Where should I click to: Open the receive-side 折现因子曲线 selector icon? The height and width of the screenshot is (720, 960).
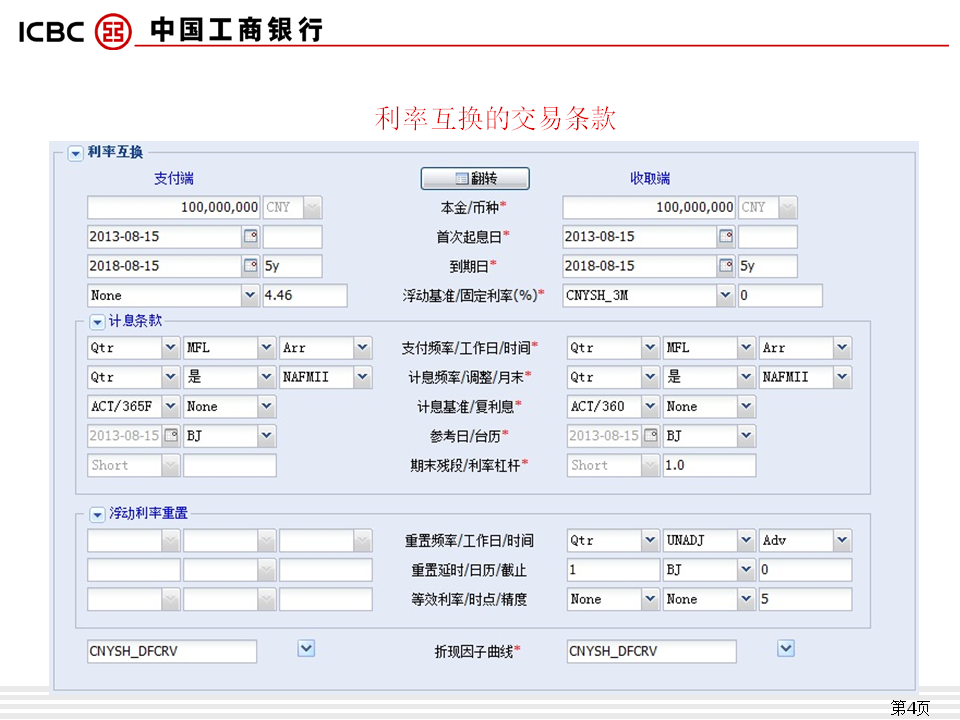coord(786,649)
